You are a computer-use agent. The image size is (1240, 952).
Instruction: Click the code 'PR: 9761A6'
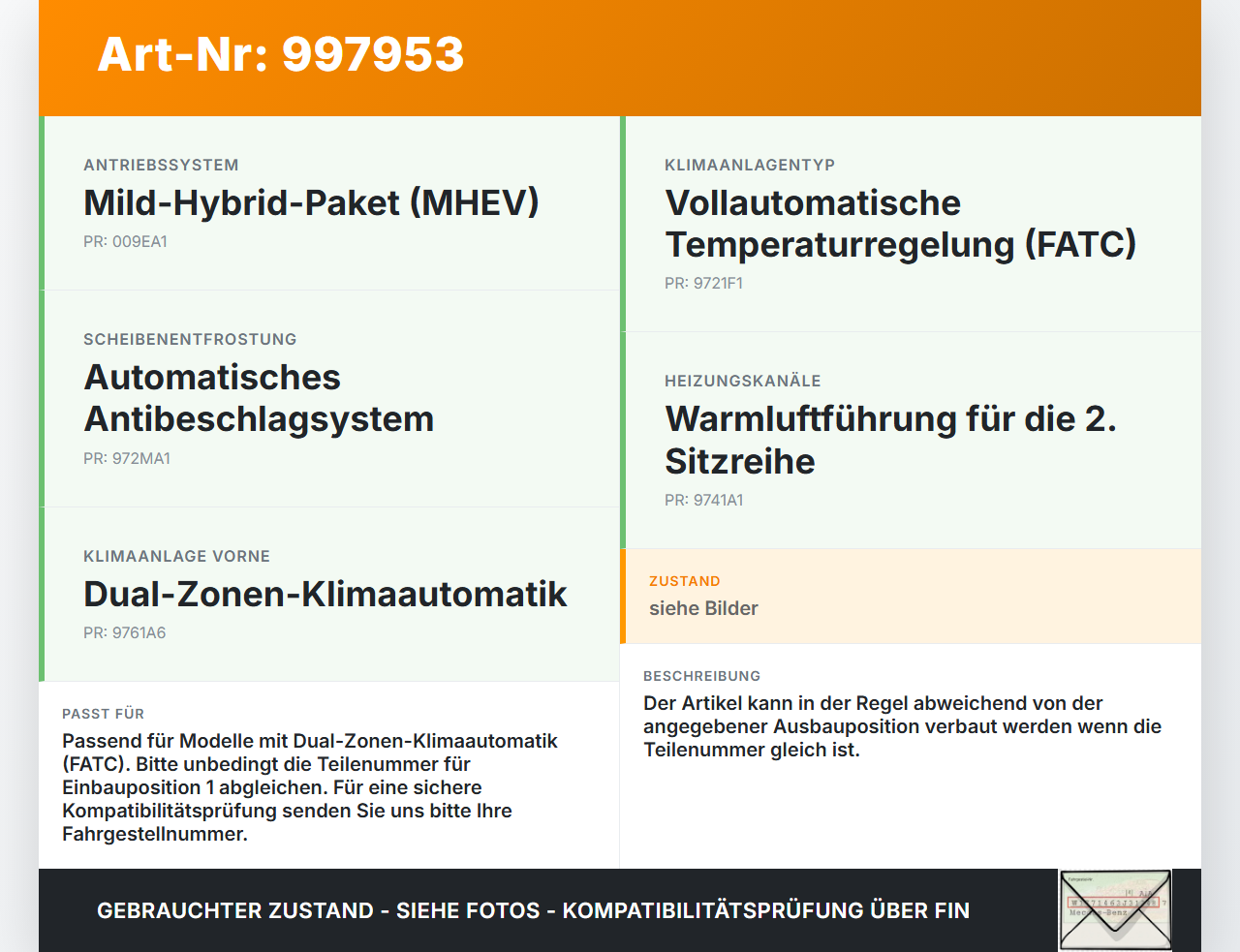(124, 633)
